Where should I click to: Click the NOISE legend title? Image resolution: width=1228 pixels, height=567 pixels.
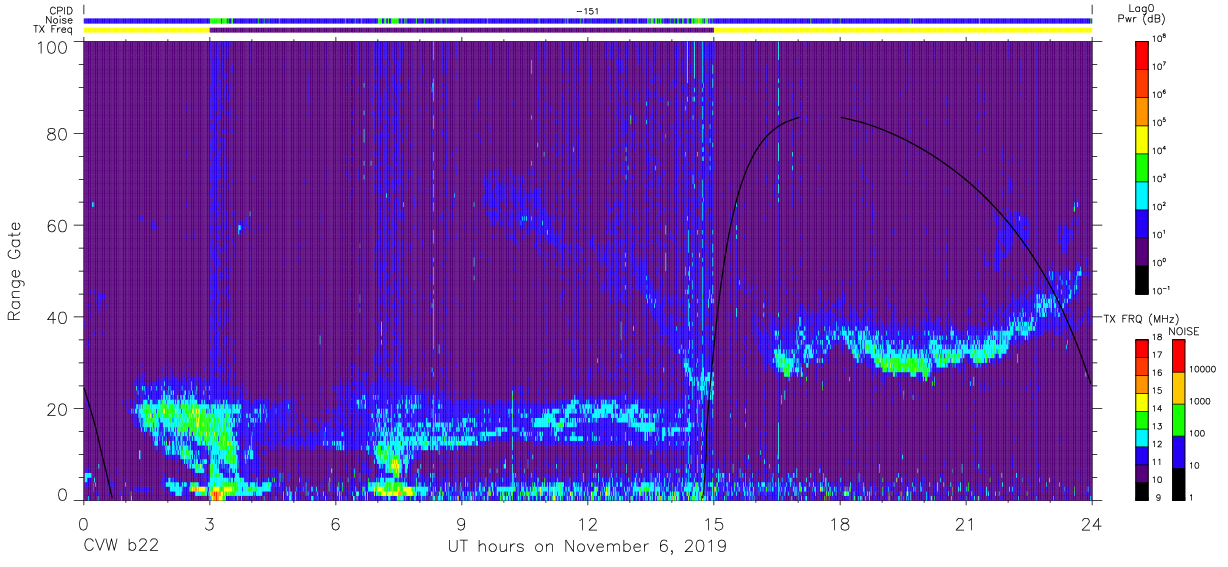tap(1185, 331)
